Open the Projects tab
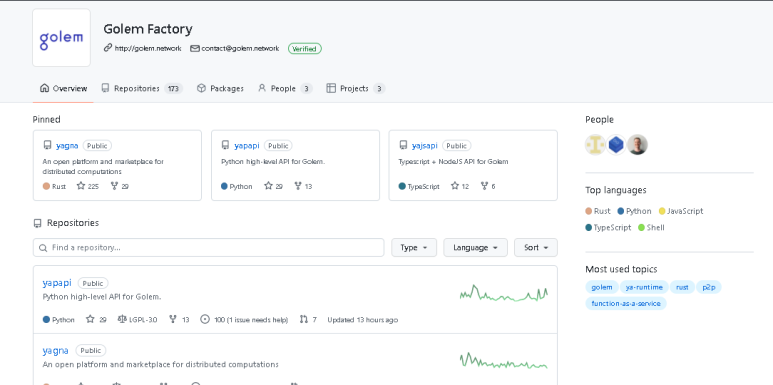 [x=355, y=88]
